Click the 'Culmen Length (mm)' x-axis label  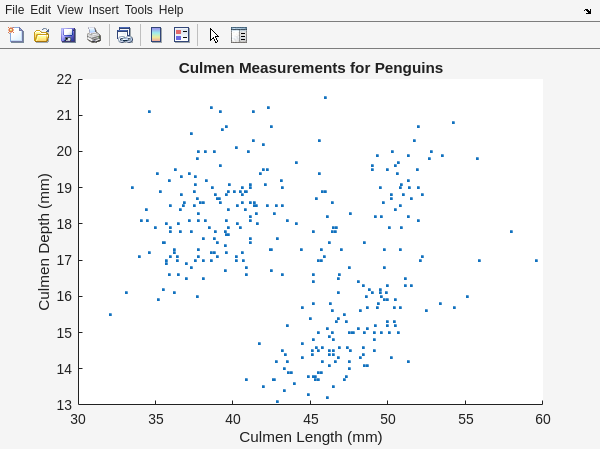(310, 437)
